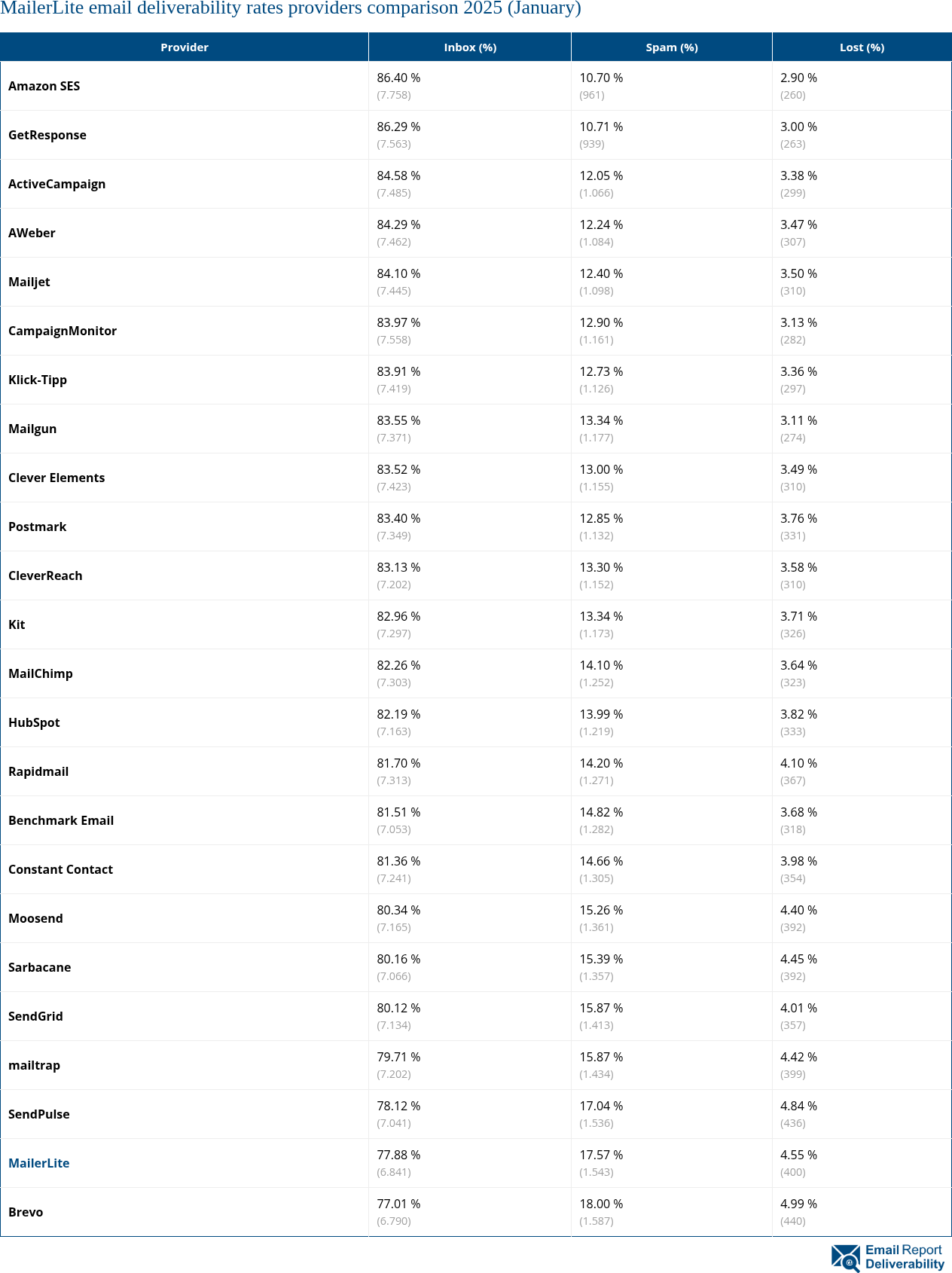
Task: Click the CampaignMonitor provider name
Action: 63,331
